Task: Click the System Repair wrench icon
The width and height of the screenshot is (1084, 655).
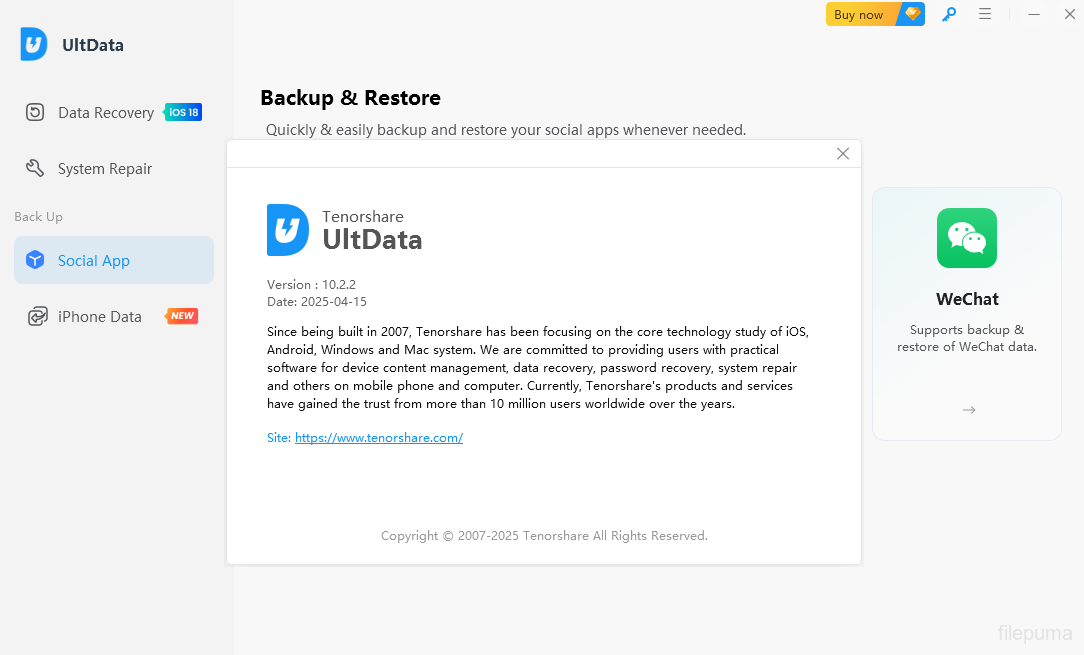Action: [x=35, y=168]
